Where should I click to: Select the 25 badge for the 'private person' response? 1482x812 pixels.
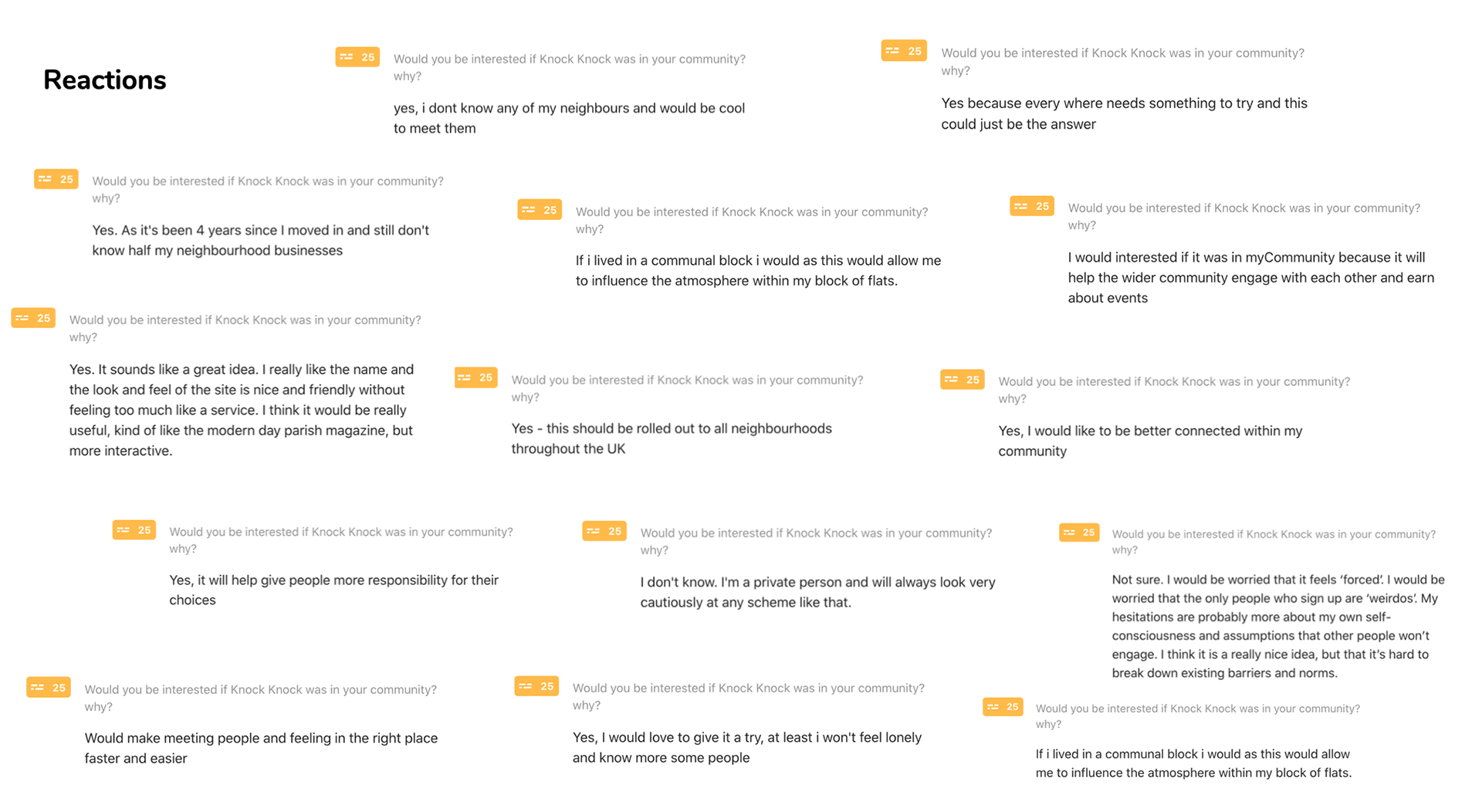coord(604,531)
